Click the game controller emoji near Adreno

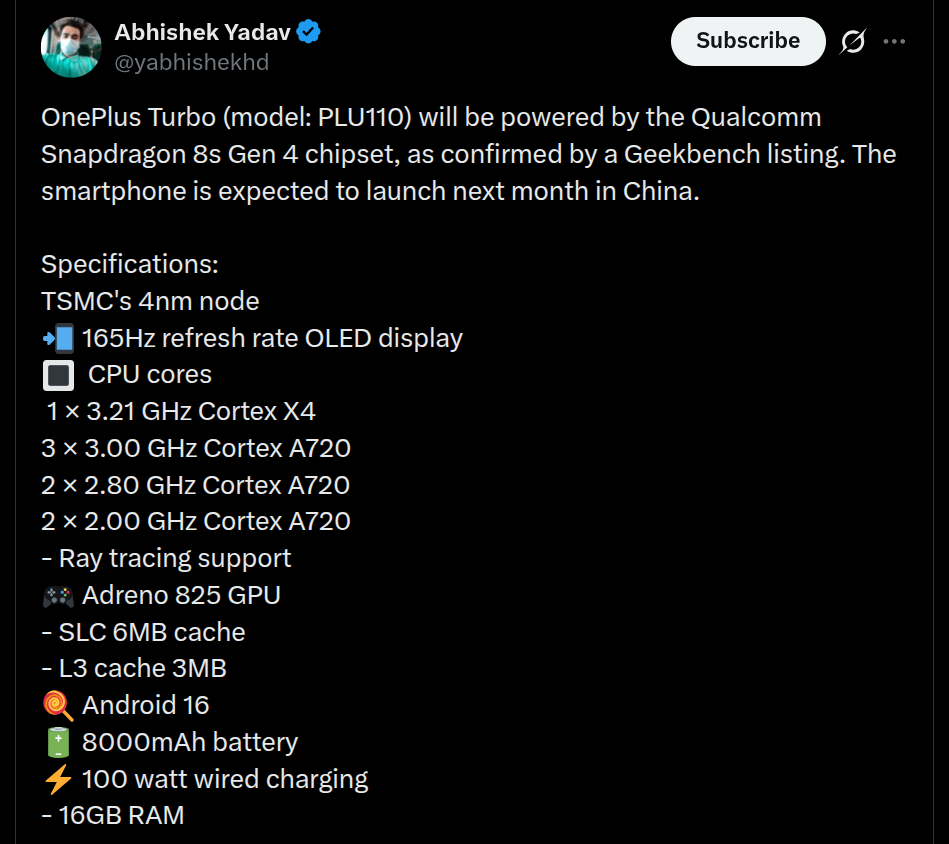58,596
